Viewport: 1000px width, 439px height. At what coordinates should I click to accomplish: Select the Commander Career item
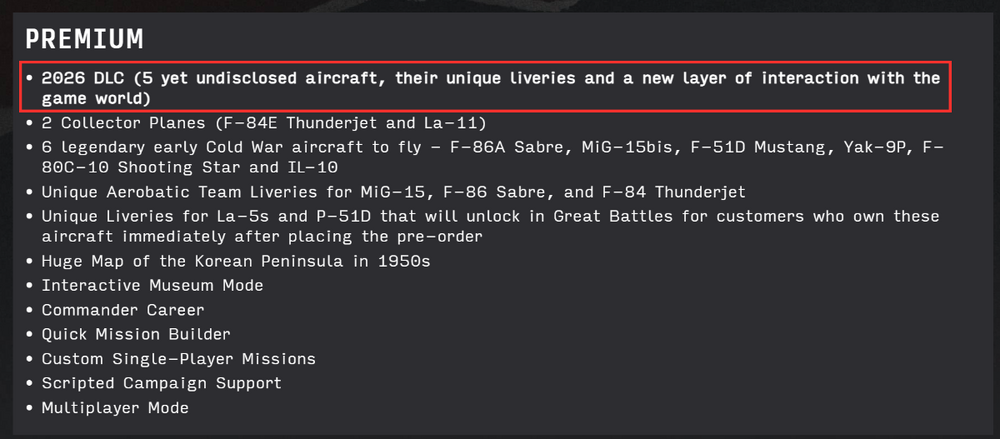tap(123, 310)
